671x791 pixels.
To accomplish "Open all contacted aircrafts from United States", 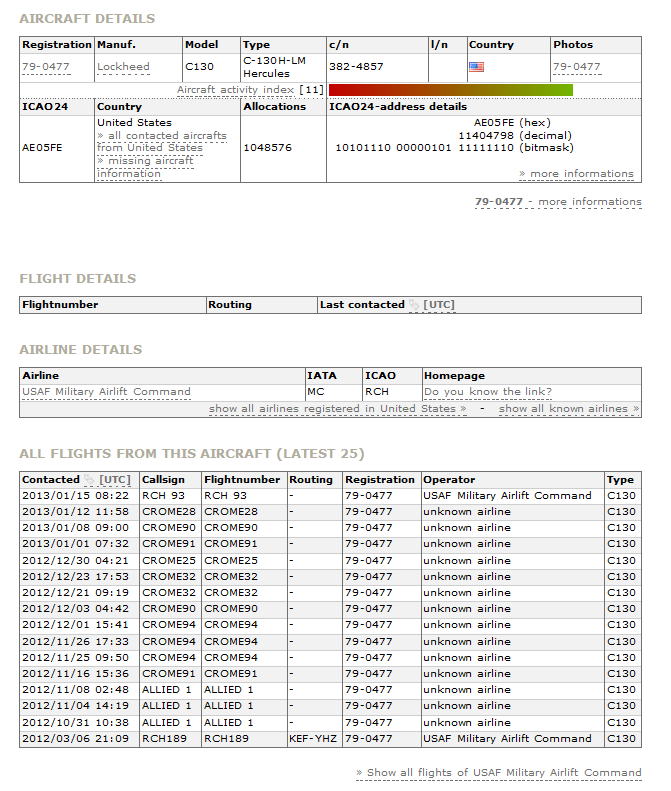I will click(x=162, y=142).
